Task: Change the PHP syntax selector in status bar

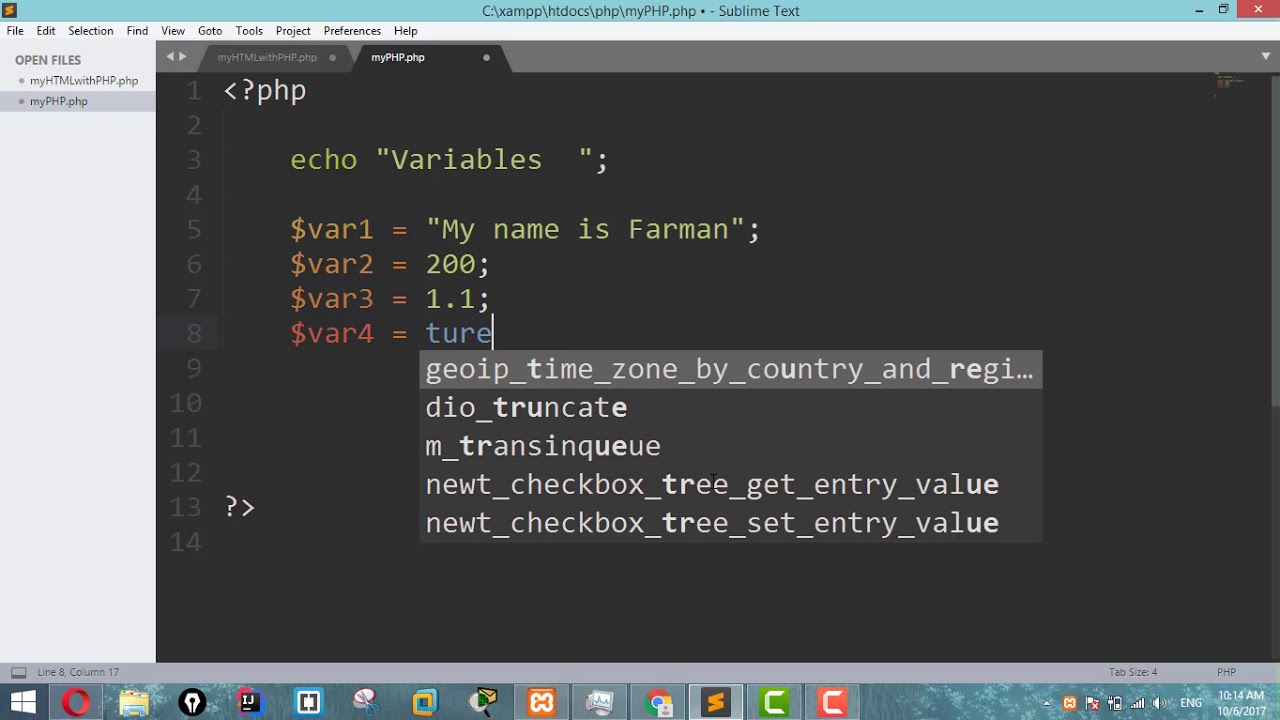Action: pos(1226,672)
